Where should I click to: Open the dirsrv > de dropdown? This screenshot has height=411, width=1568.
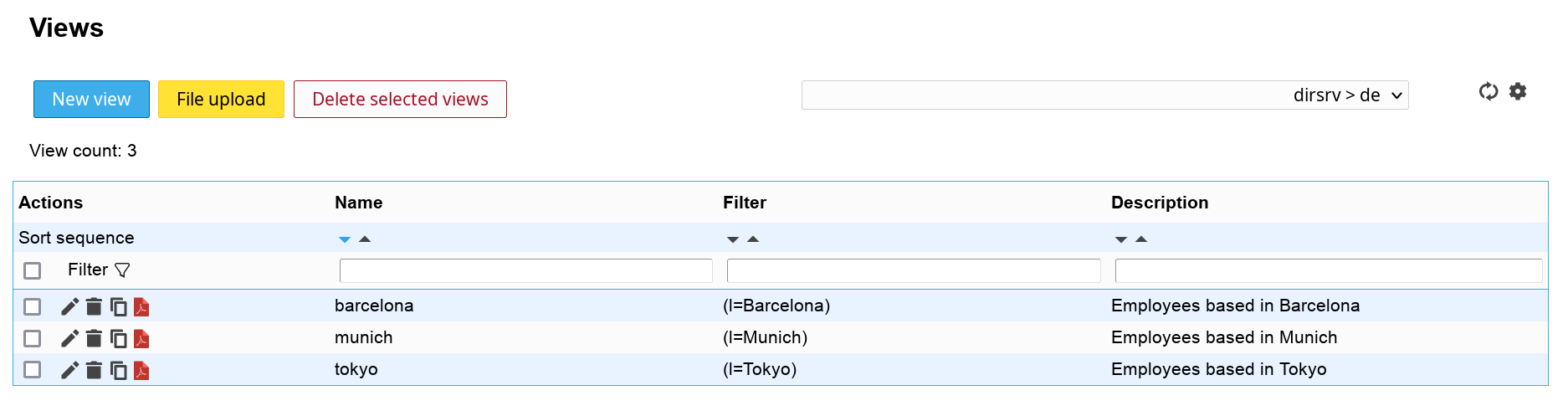pos(1104,95)
